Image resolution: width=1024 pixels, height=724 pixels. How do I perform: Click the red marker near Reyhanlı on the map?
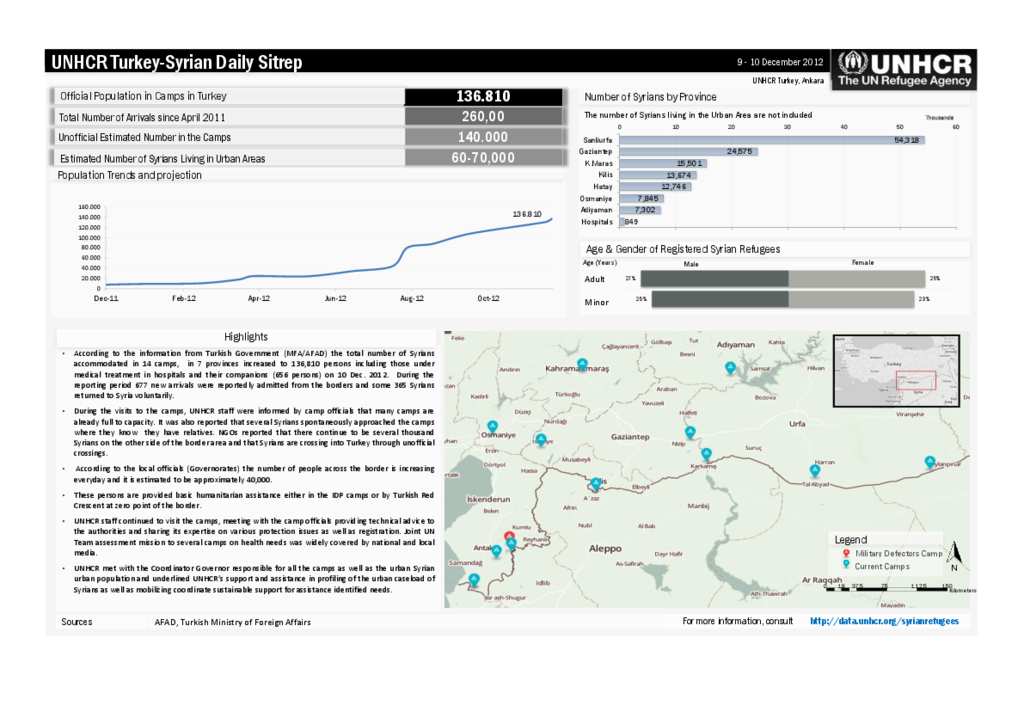(x=509, y=536)
